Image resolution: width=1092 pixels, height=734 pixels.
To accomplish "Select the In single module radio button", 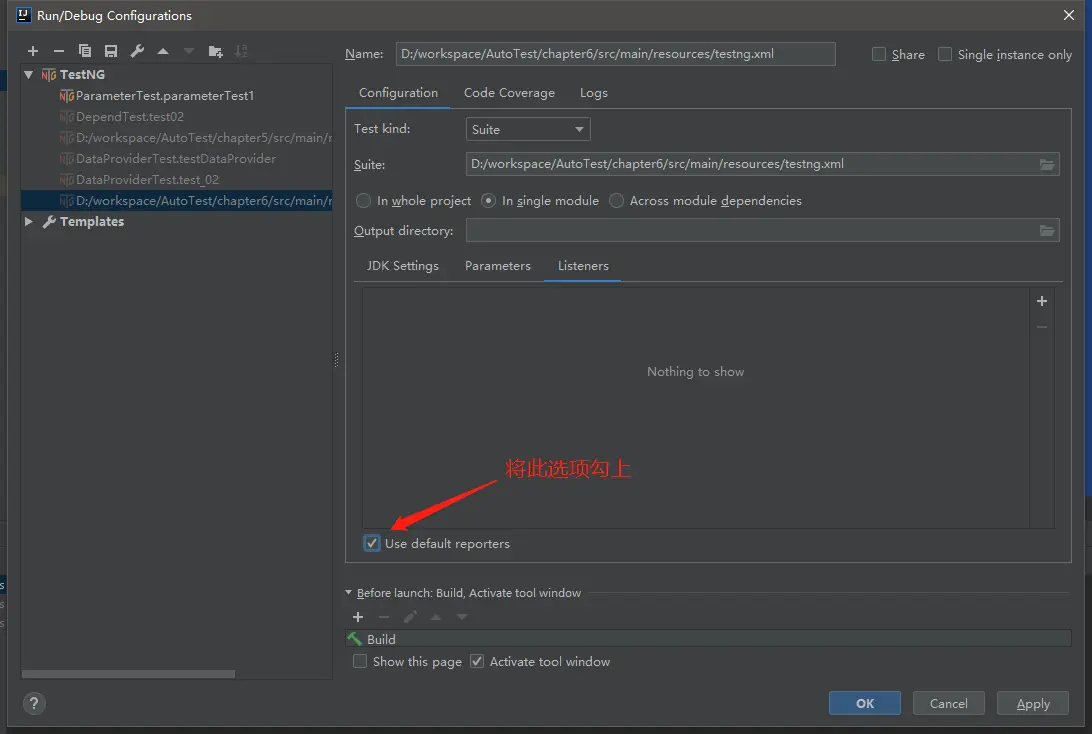I will pos(488,201).
